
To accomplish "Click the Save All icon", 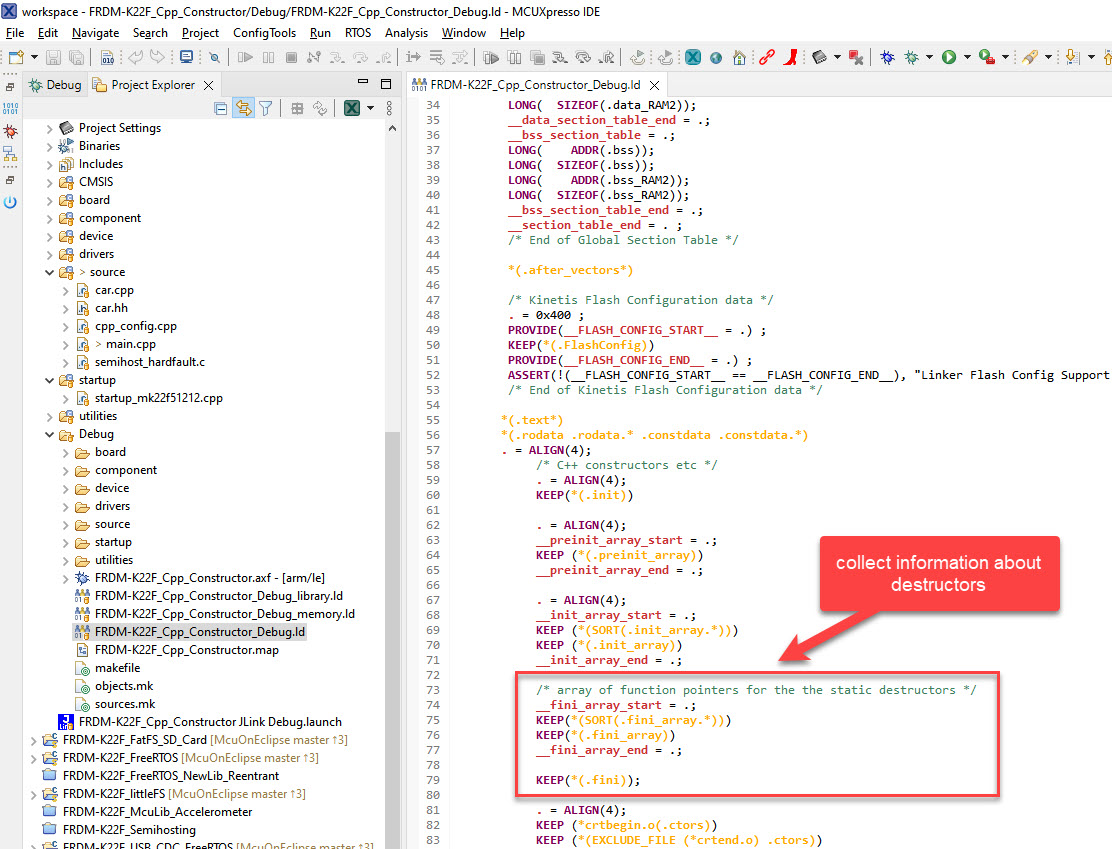I will pyautogui.click(x=78, y=57).
